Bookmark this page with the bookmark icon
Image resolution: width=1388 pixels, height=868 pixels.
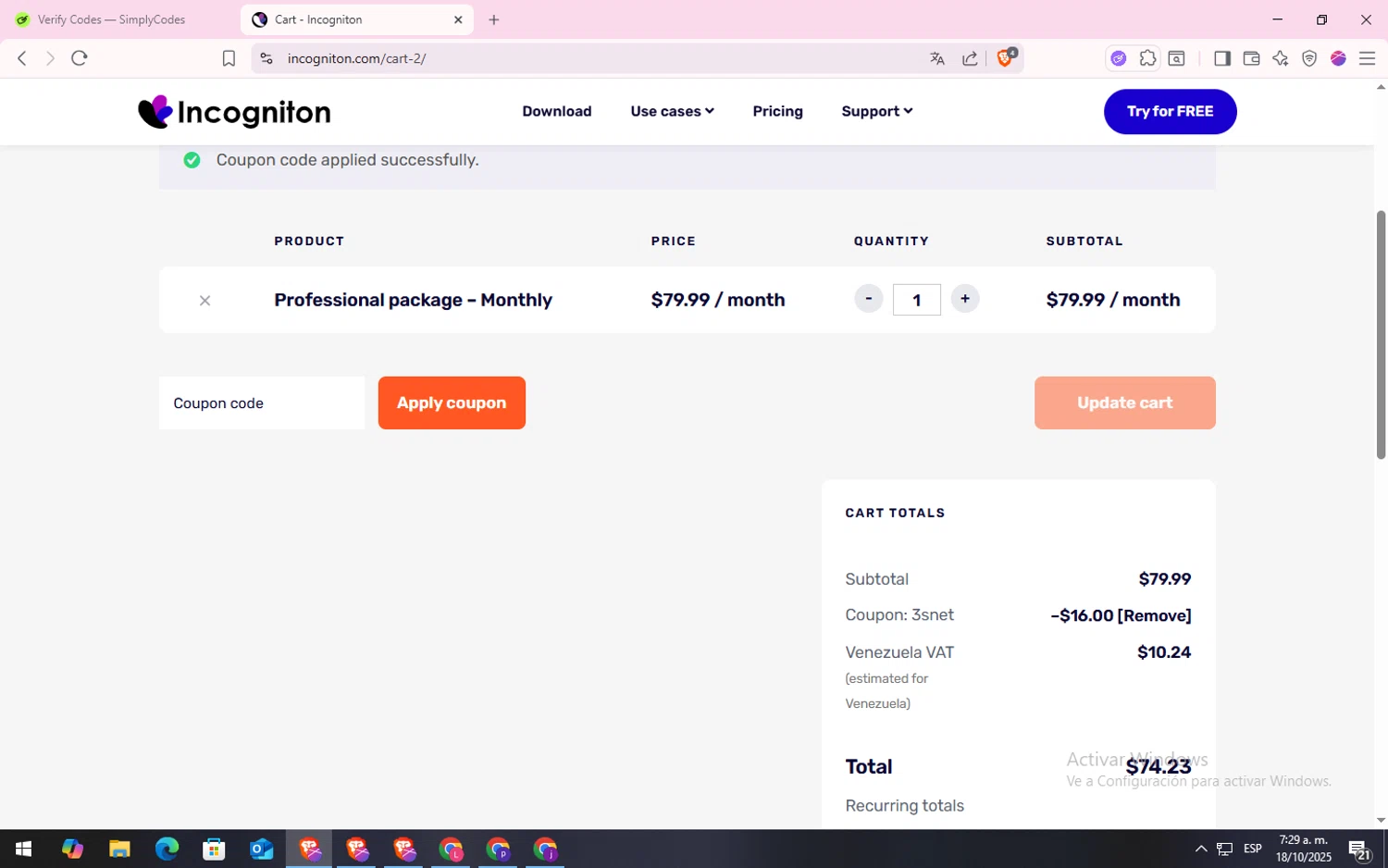point(229,58)
